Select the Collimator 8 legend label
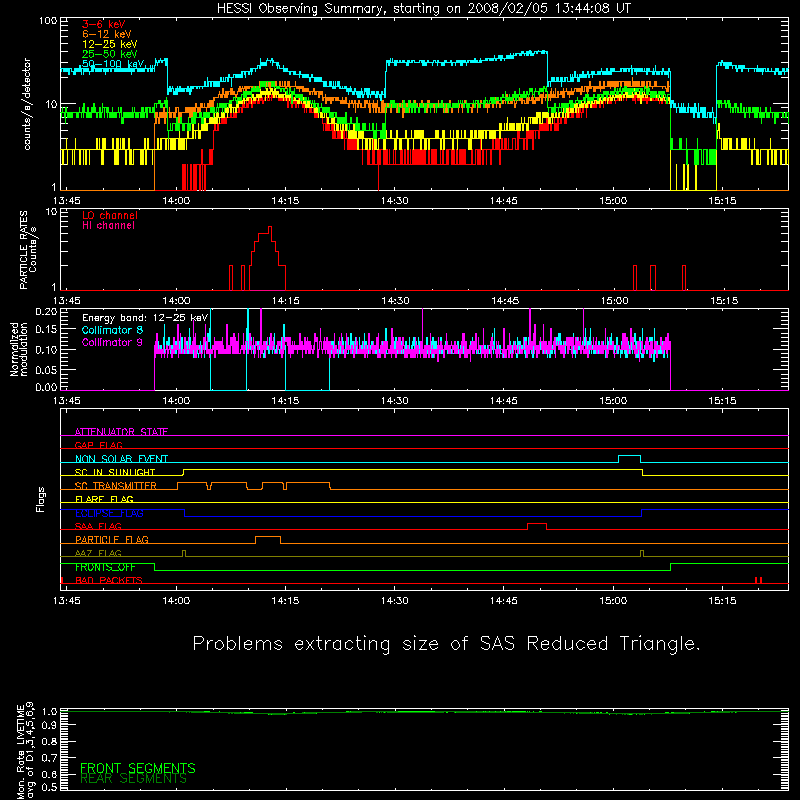 [x=112, y=330]
